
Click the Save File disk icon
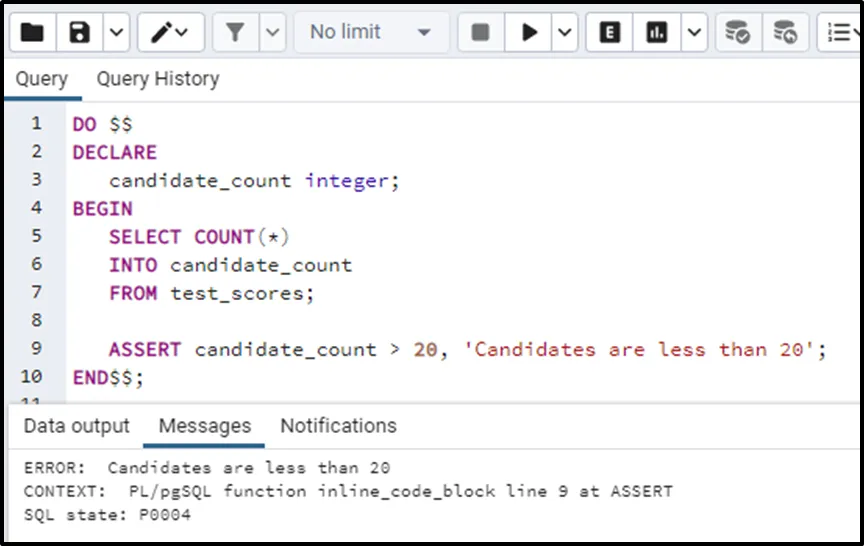click(80, 33)
